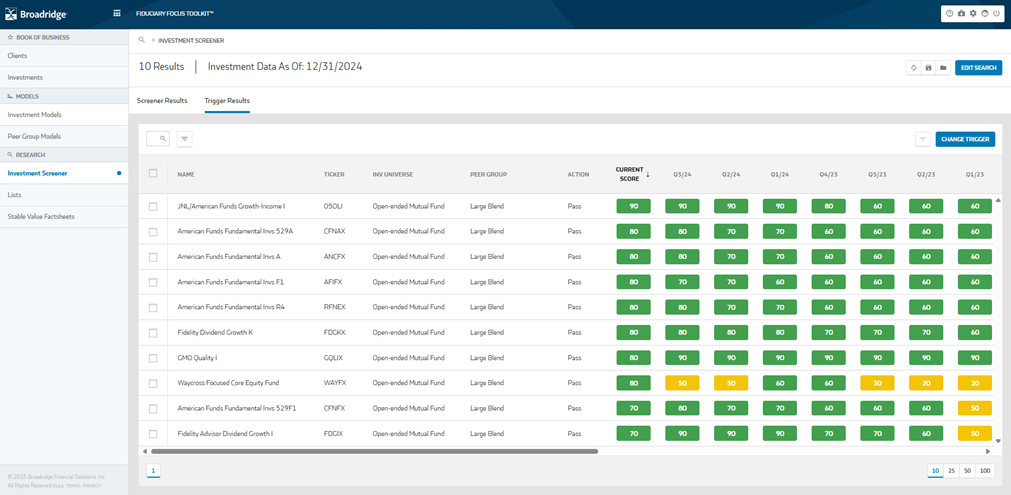Check the American Funds Fundamental Invs R4 row
The height and width of the screenshot is (495, 1011).
click(153, 307)
